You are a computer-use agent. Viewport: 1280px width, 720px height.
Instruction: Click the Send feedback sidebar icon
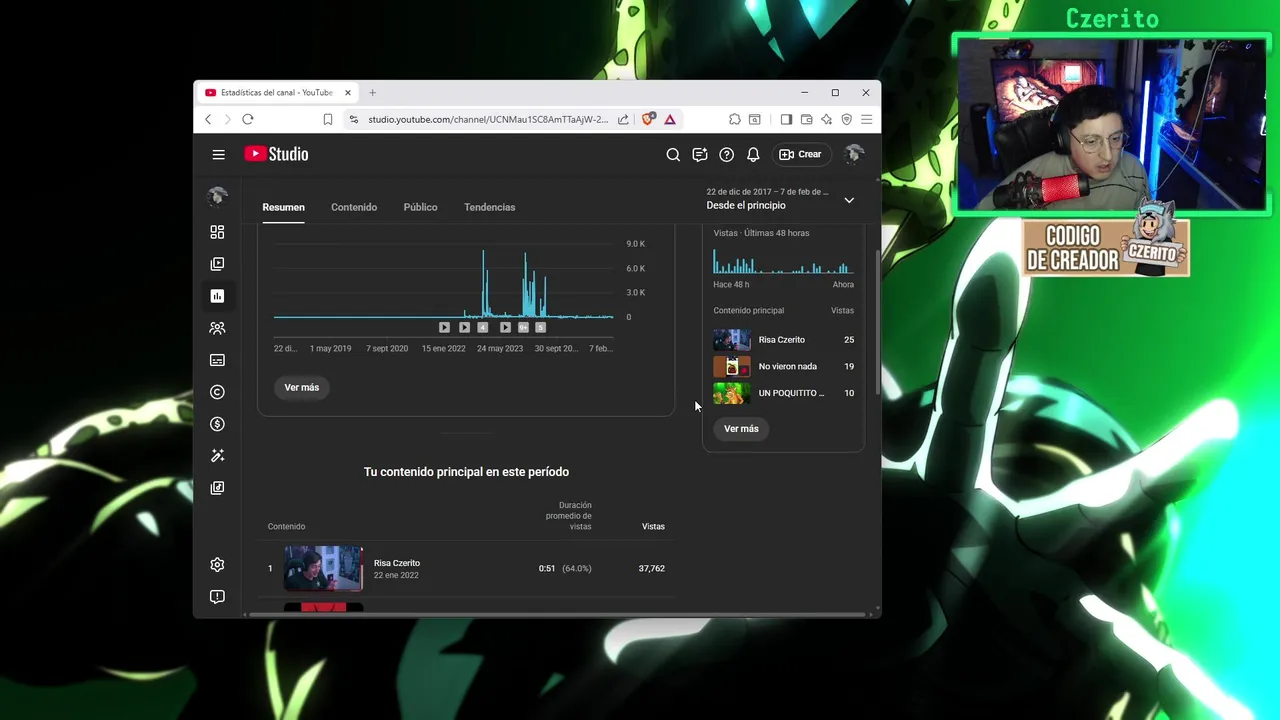pos(217,597)
